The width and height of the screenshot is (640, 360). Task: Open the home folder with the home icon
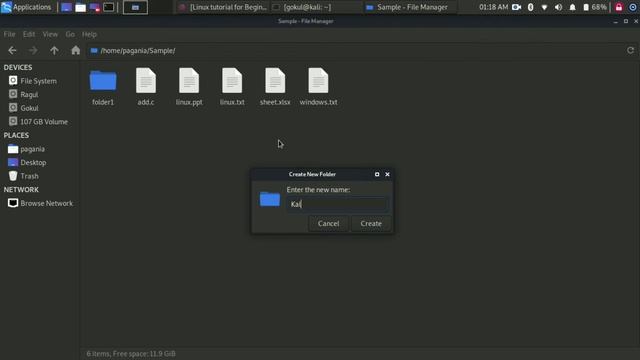tap(76, 51)
